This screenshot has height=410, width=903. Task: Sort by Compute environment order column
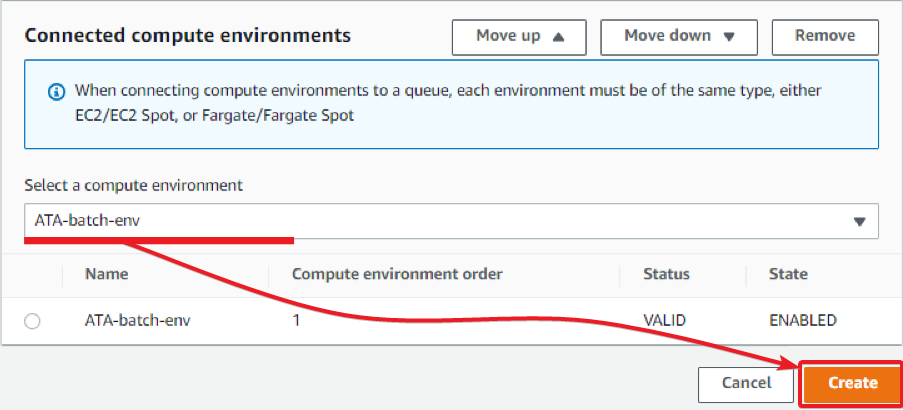(397, 274)
